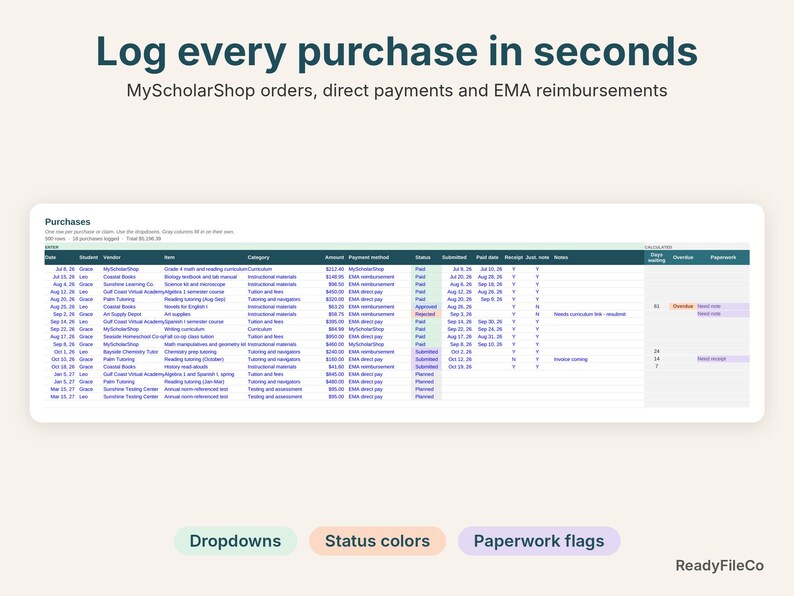Click the "Needs curriculum link - resubmit" note
This screenshot has width=794, height=596.
[590, 314]
